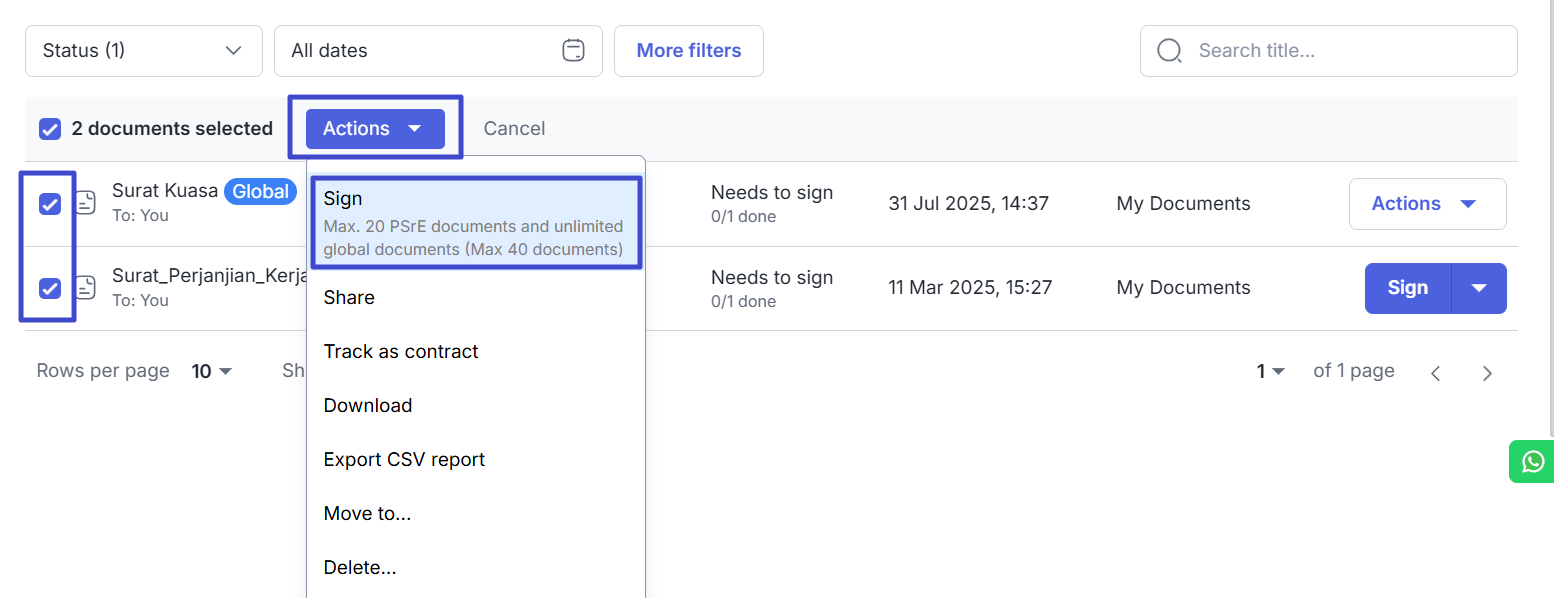Toggle the select-all documents checkbox

tap(50, 129)
